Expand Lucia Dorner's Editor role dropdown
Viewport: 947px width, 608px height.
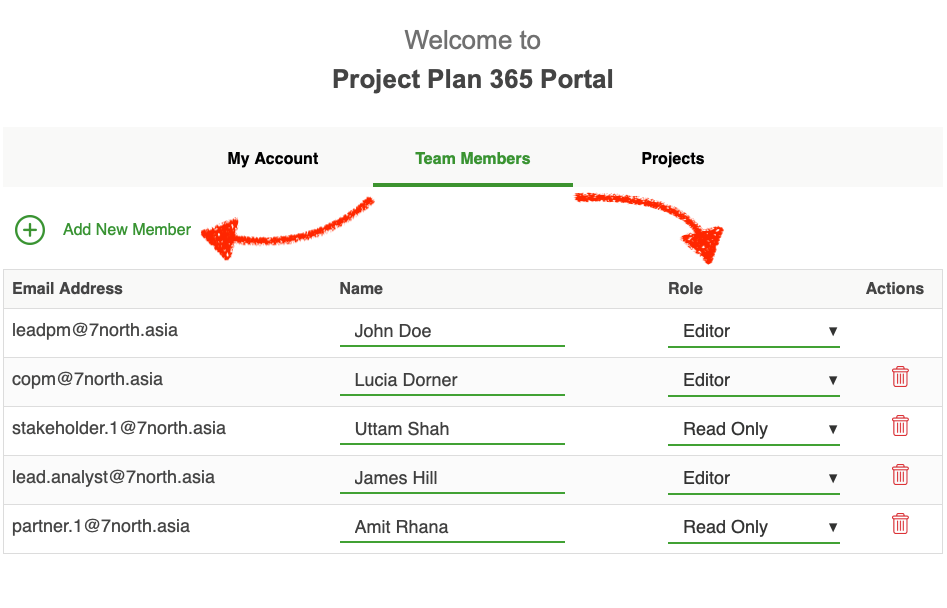(x=754, y=380)
